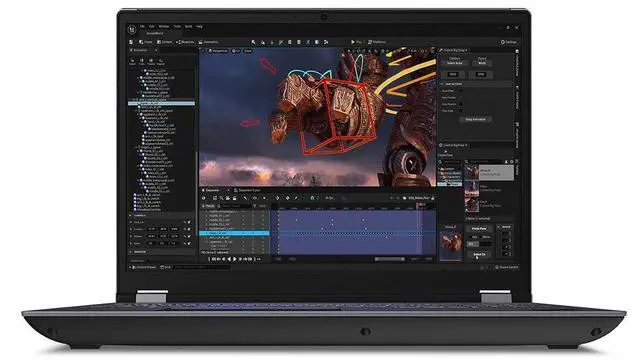This screenshot has height=364, width=640.
Task: Click the Sequencer camera/render movie icon
Action: tap(228, 198)
